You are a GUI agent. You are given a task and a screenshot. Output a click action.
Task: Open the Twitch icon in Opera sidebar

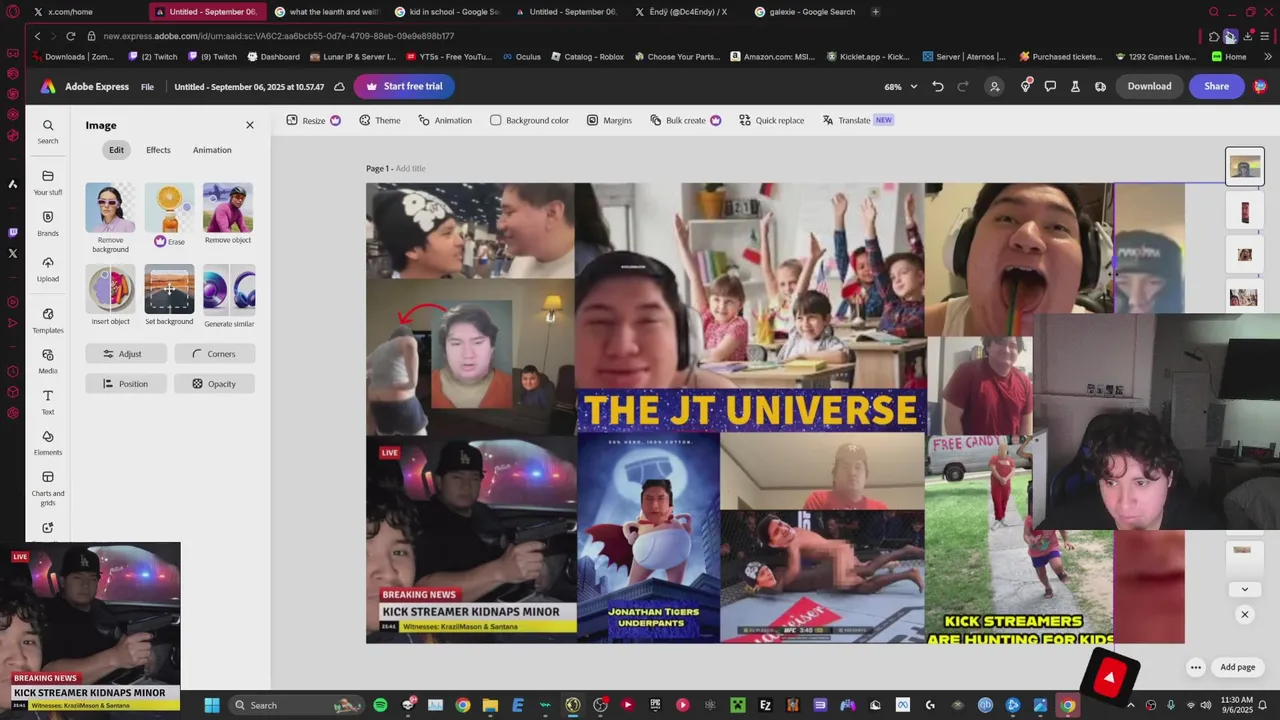[x=12, y=232]
